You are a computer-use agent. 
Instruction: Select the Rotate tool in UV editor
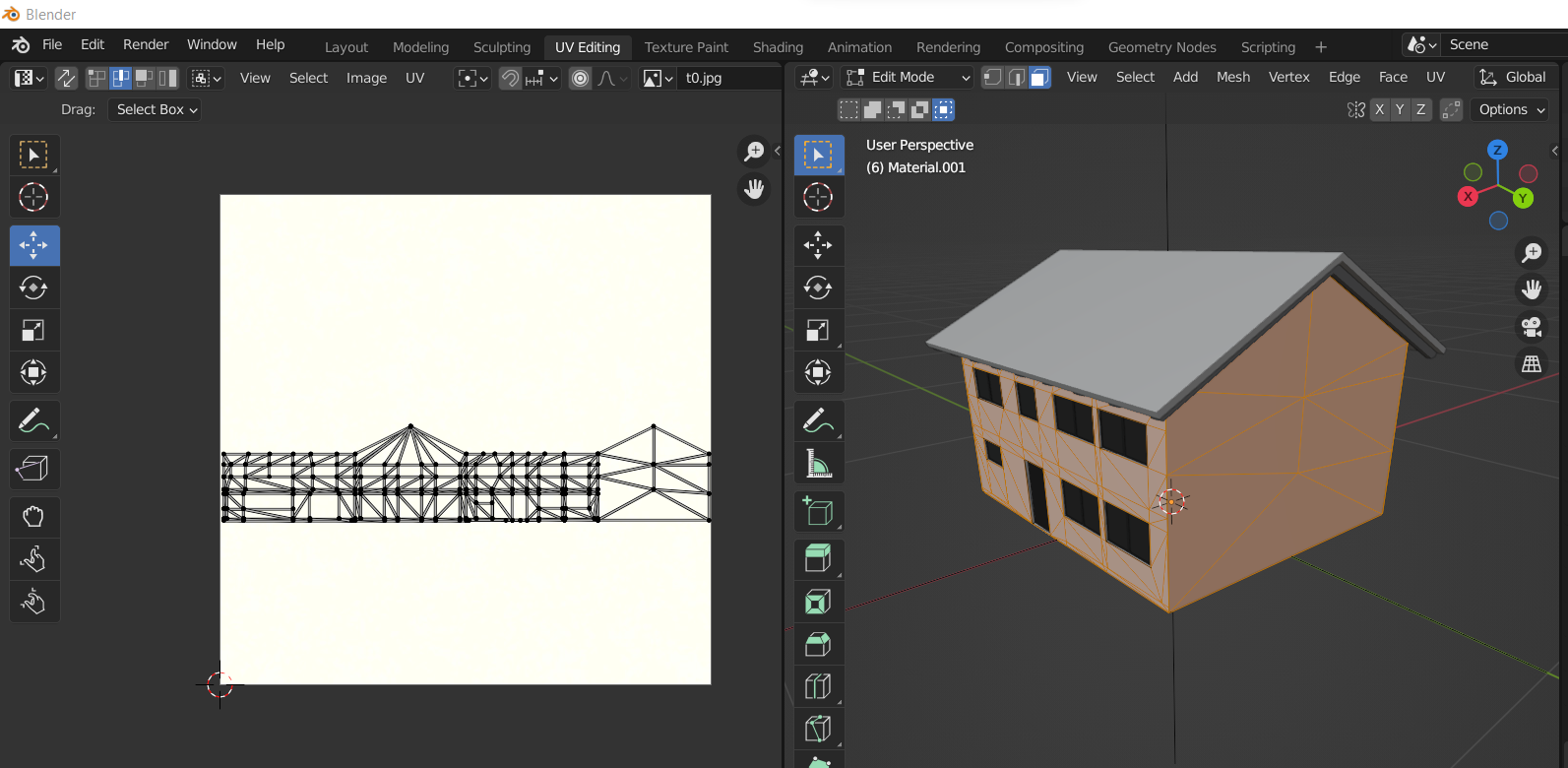click(33, 288)
